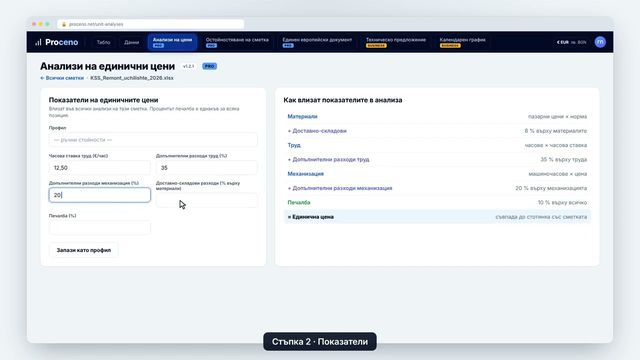Click the + Доставно-складови row
Screen dimensions: 640x360
click(x=437, y=131)
